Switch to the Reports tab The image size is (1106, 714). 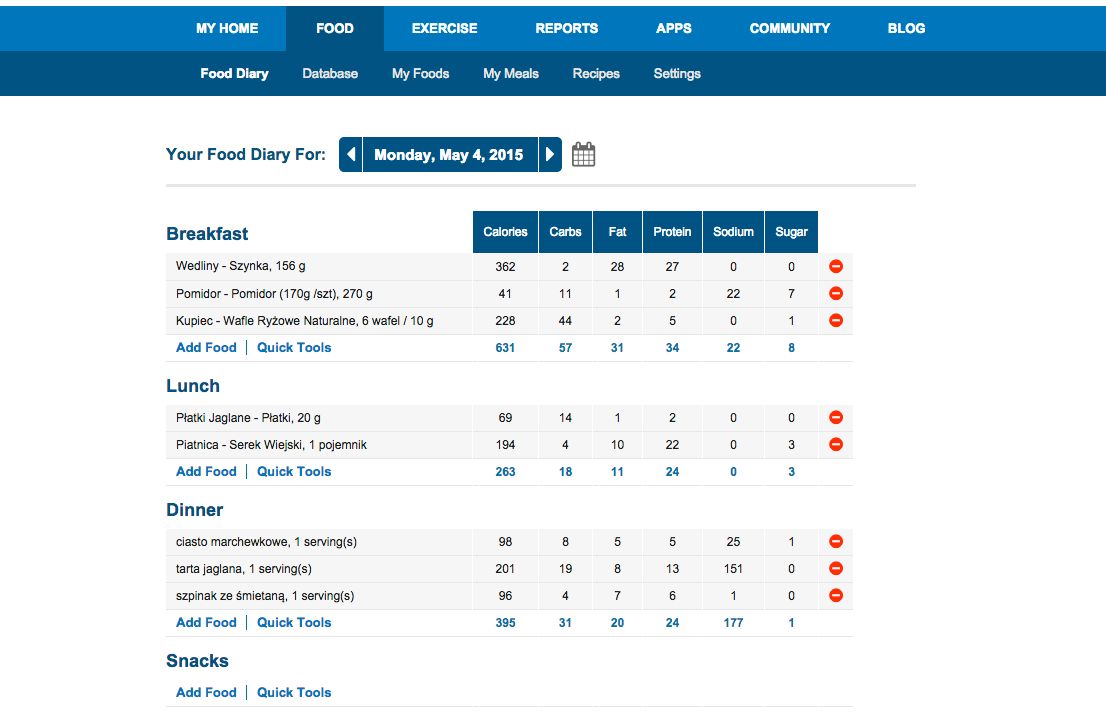[566, 28]
